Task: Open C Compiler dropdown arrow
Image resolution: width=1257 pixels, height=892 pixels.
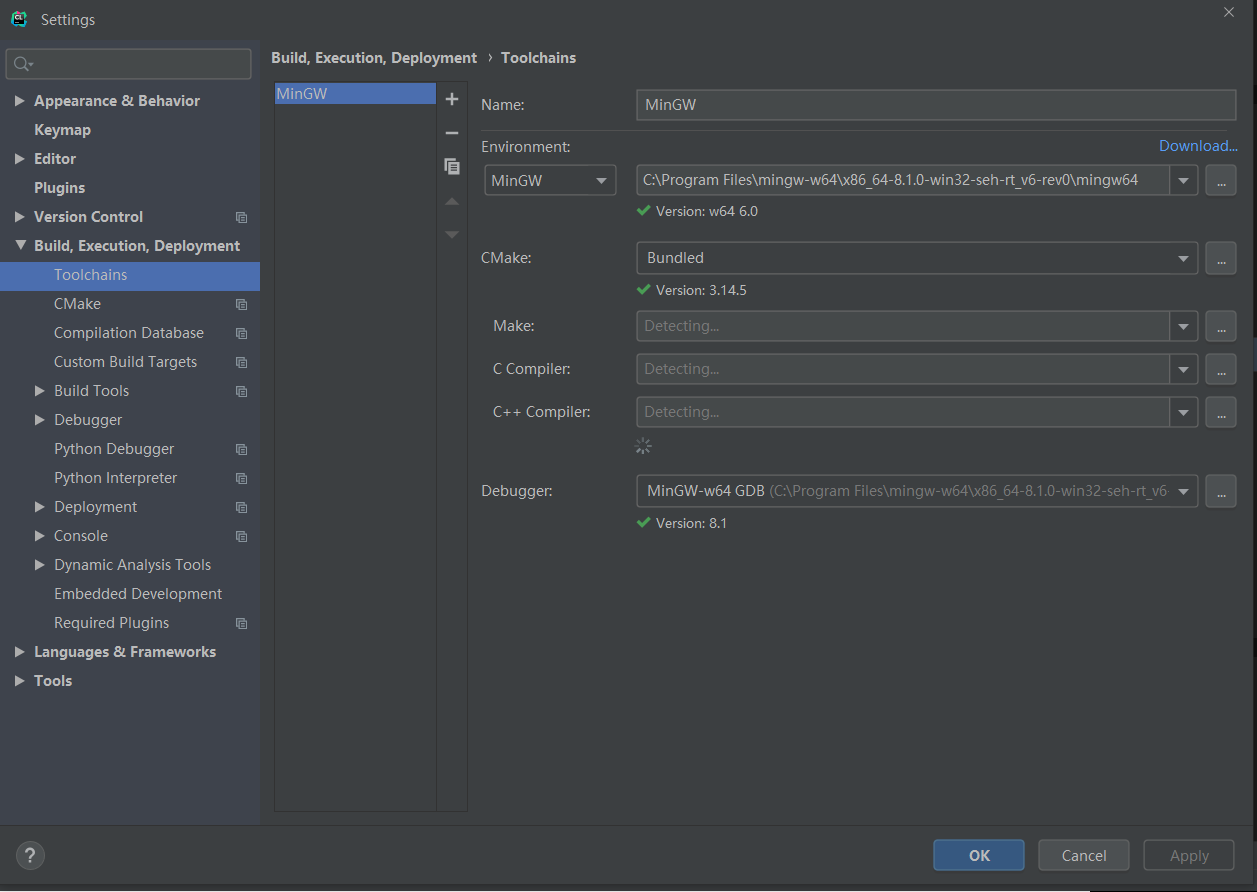Action: coord(1184,369)
